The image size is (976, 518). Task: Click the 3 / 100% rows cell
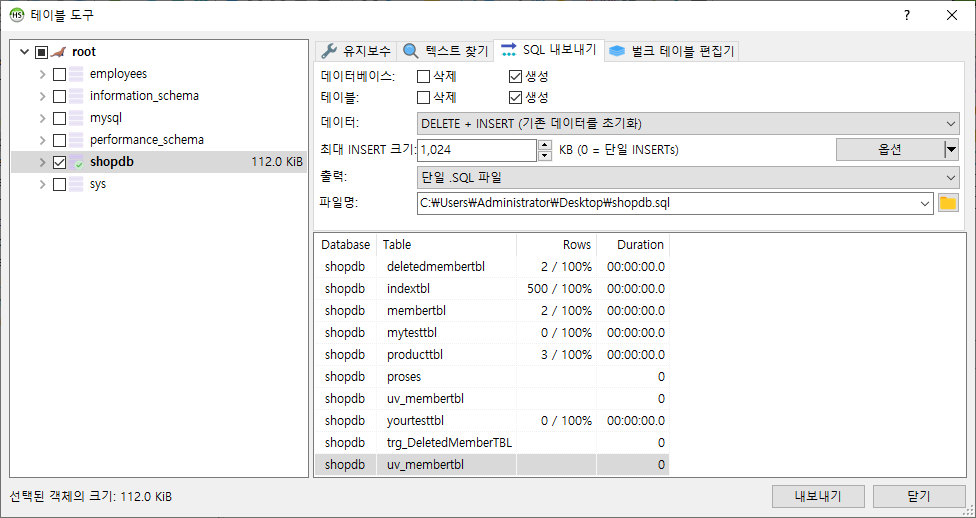[556, 355]
